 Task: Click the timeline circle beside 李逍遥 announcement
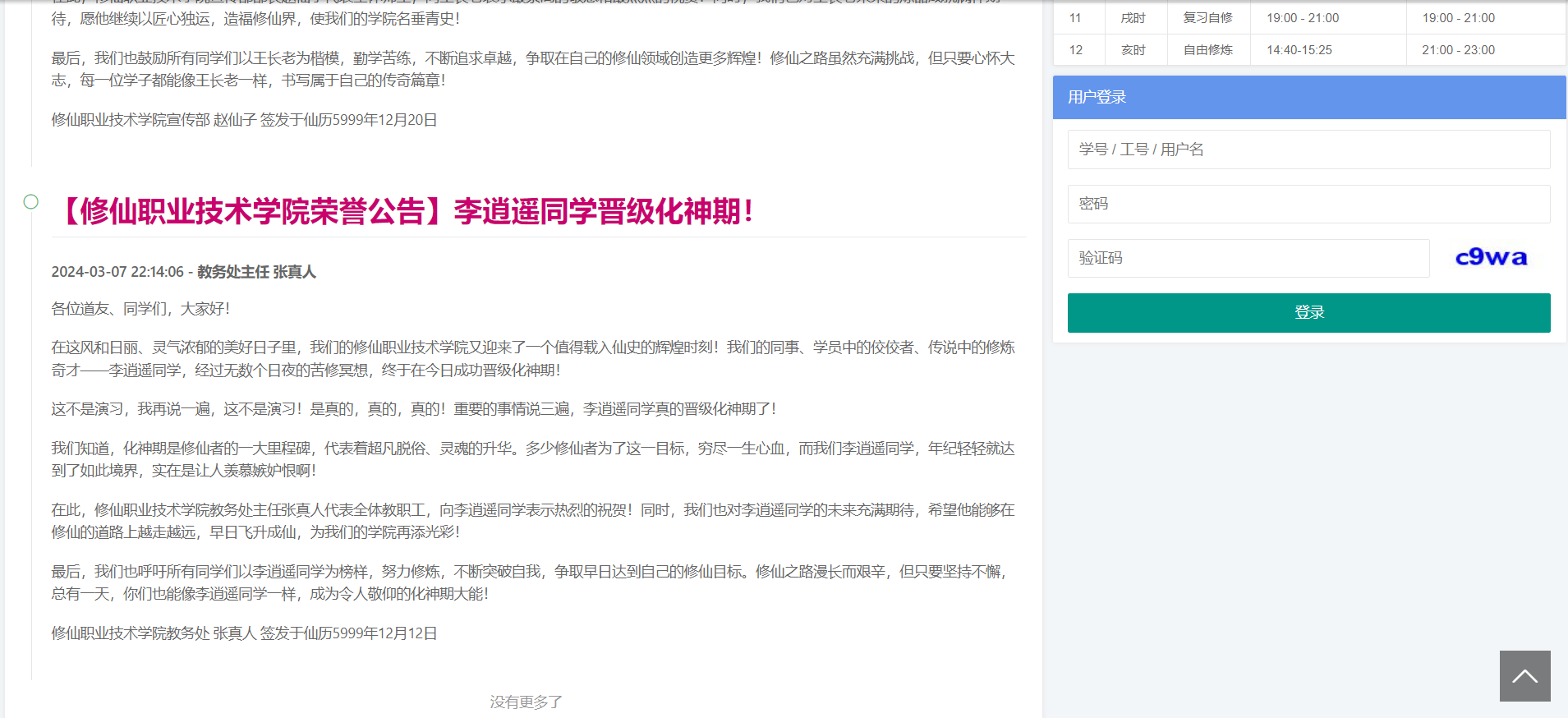click(31, 201)
